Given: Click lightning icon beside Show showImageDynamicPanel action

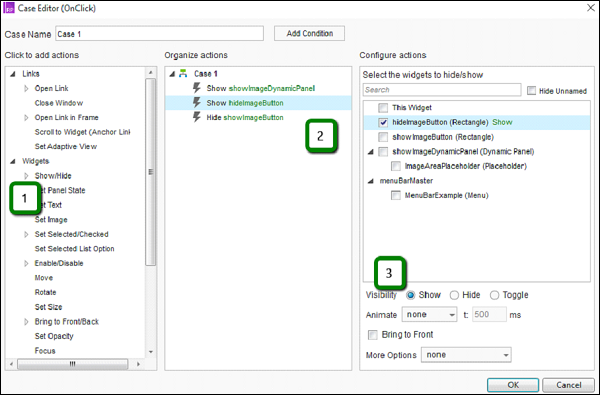Looking at the screenshot, I should pyautogui.click(x=197, y=88).
